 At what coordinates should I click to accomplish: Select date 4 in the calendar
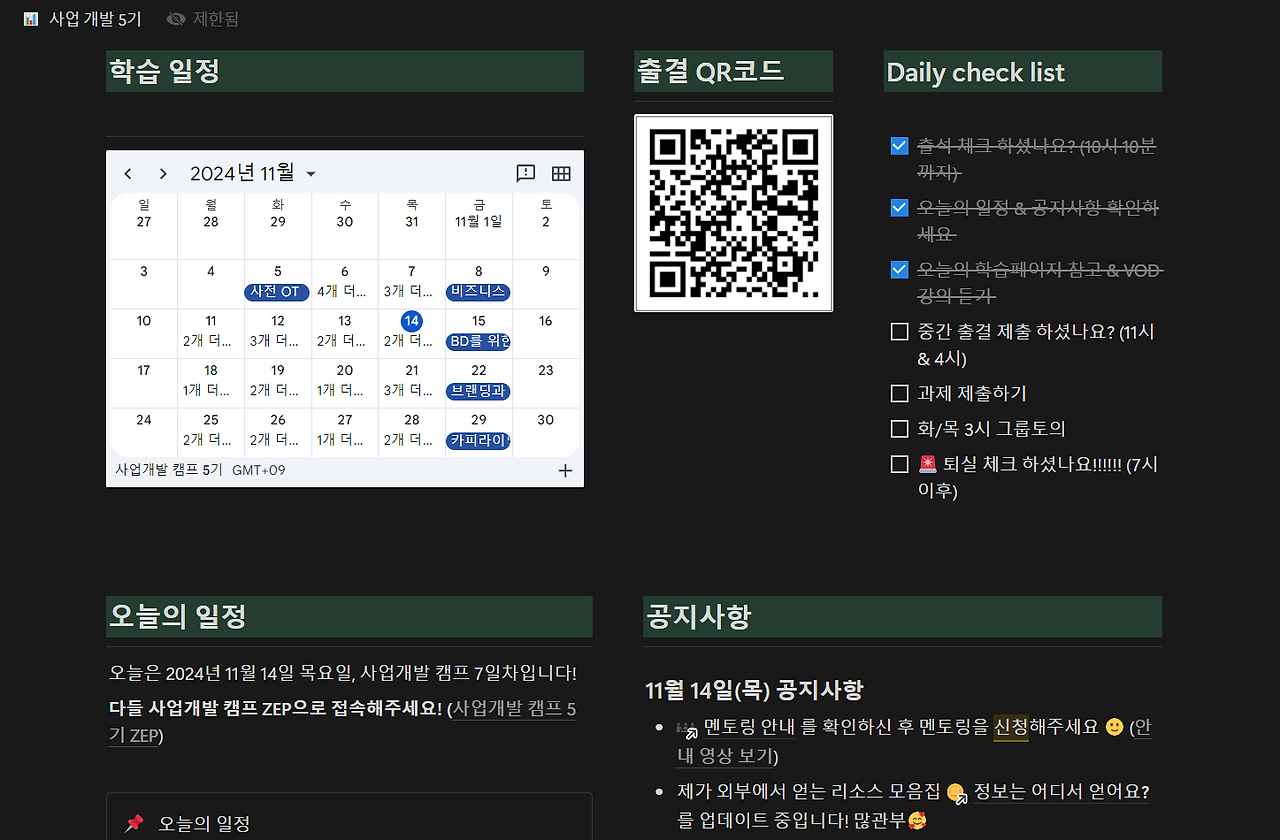pyautogui.click(x=211, y=271)
